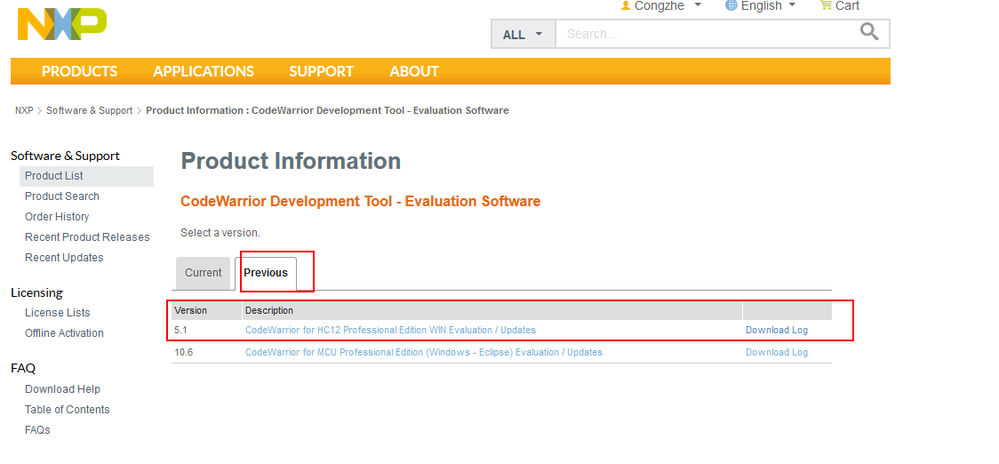Click version number 10.6 cell
Image resolution: width=999 pixels, height=464 pixels.
[183, 352]
